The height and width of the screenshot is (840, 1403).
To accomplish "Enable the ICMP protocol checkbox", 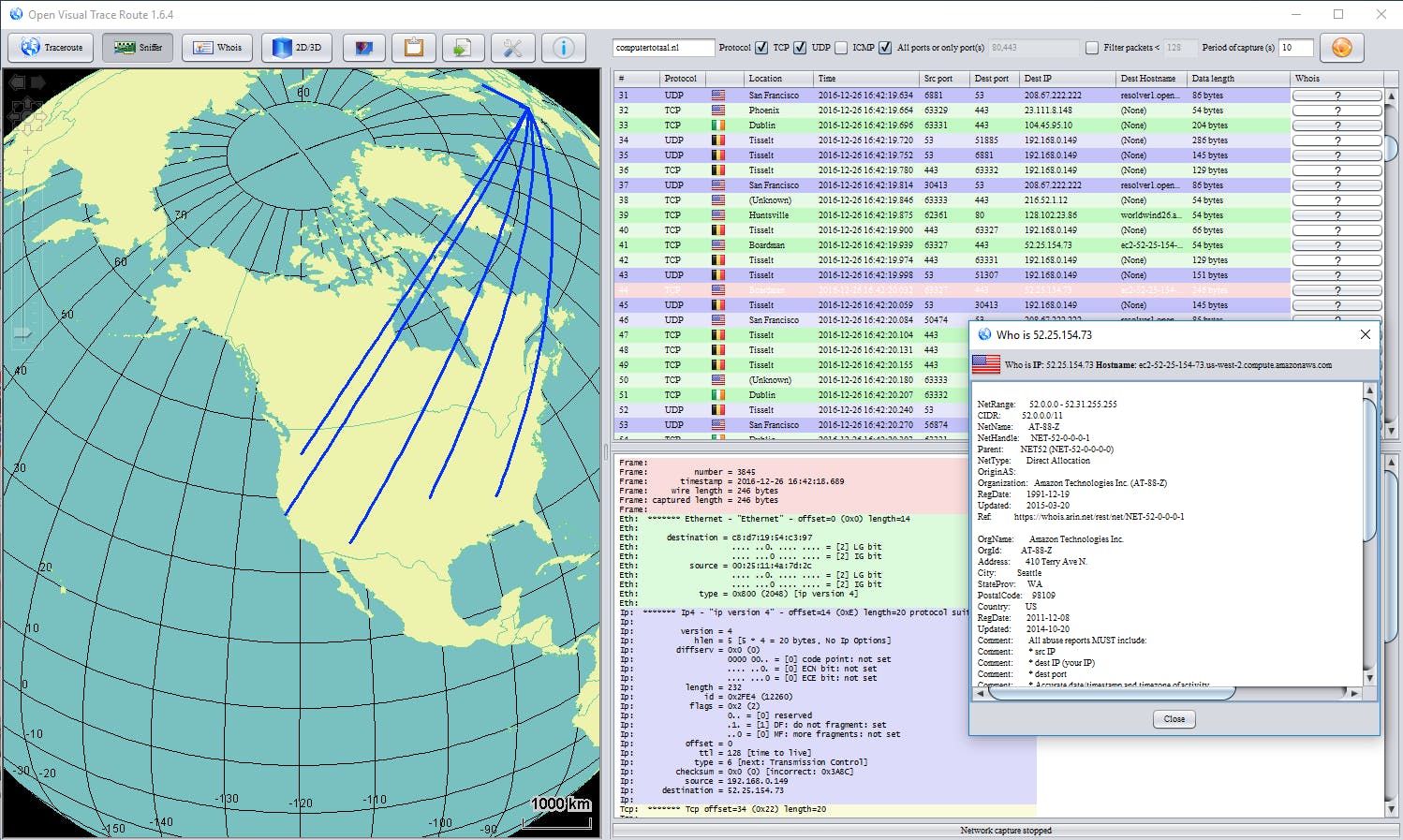I will pos(841,48).
